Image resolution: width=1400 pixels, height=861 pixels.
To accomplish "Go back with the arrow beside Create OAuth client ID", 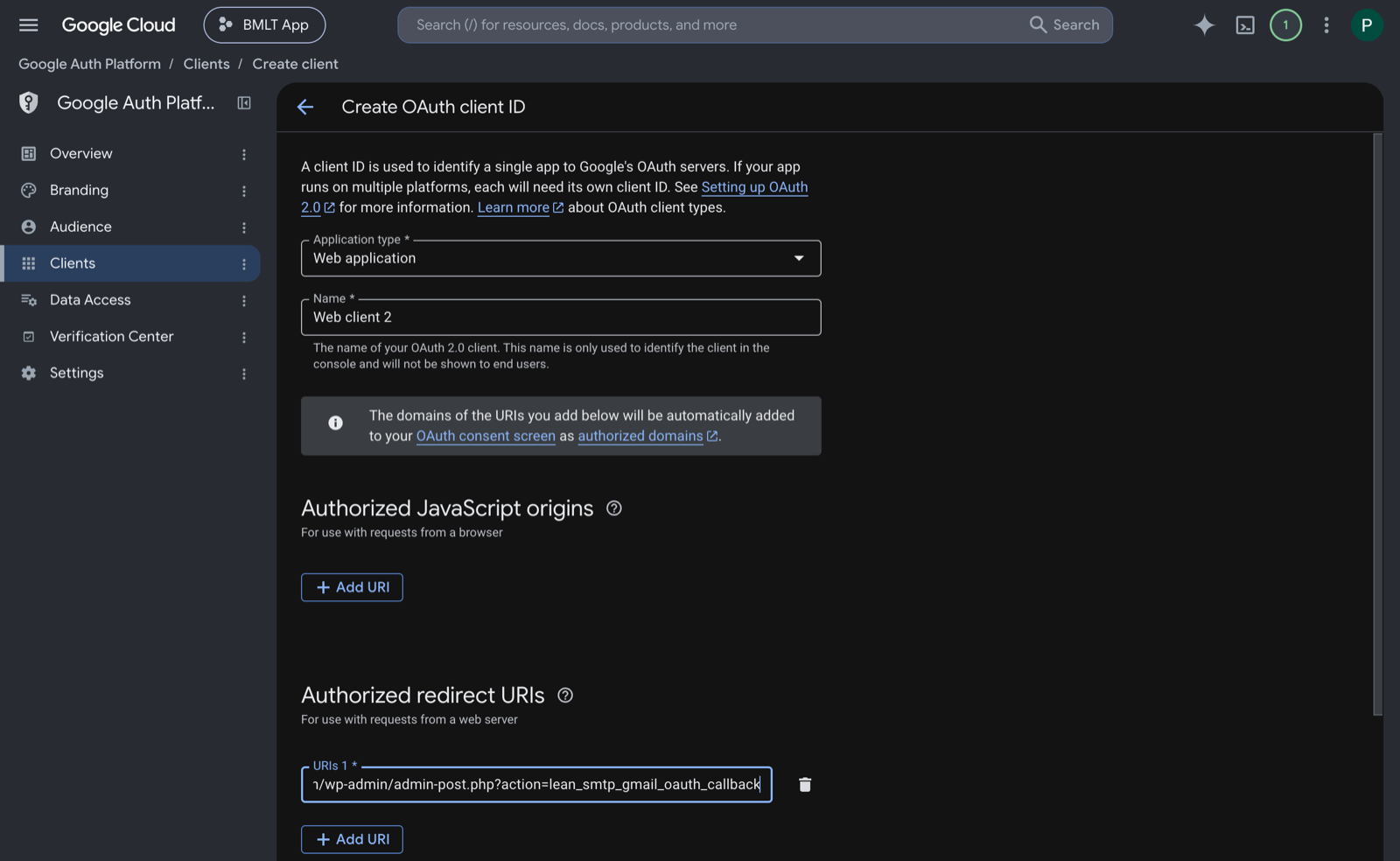I will (x=304, y=107).
